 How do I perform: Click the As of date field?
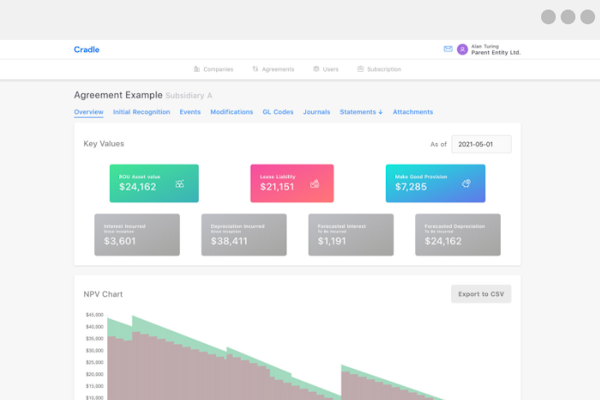[x=481, y=144]
